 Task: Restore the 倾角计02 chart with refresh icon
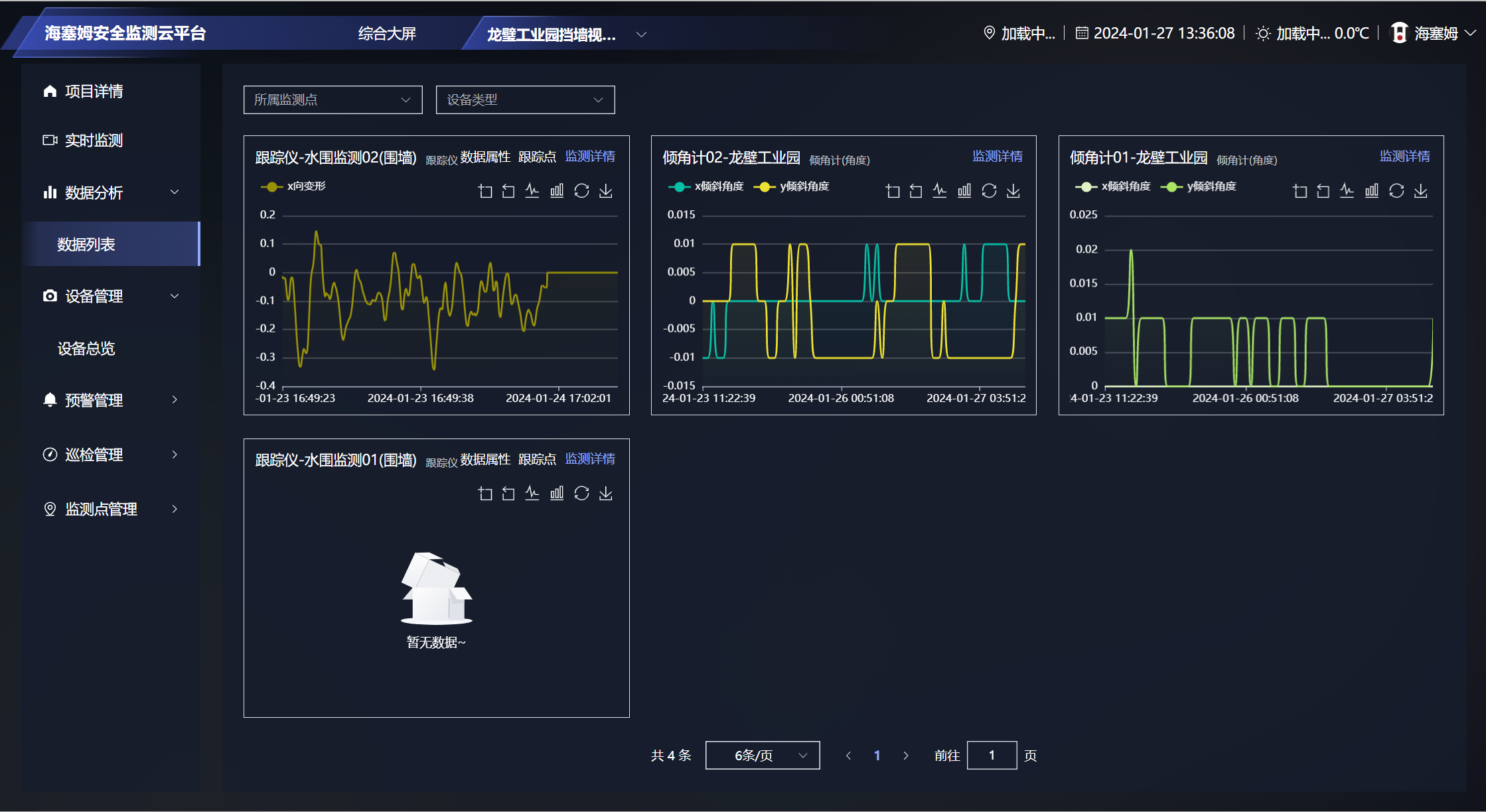point(989,191)
